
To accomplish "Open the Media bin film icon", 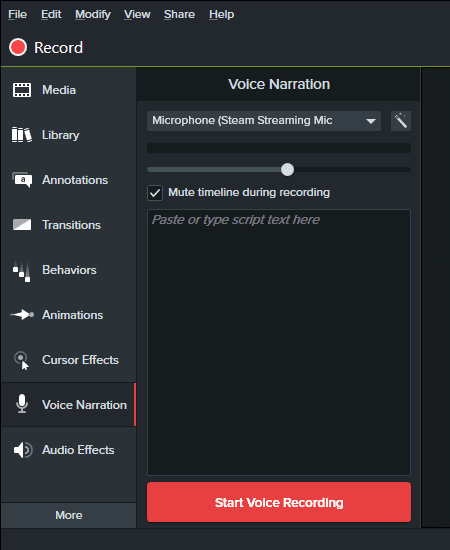I will click(x=22, y=90).
